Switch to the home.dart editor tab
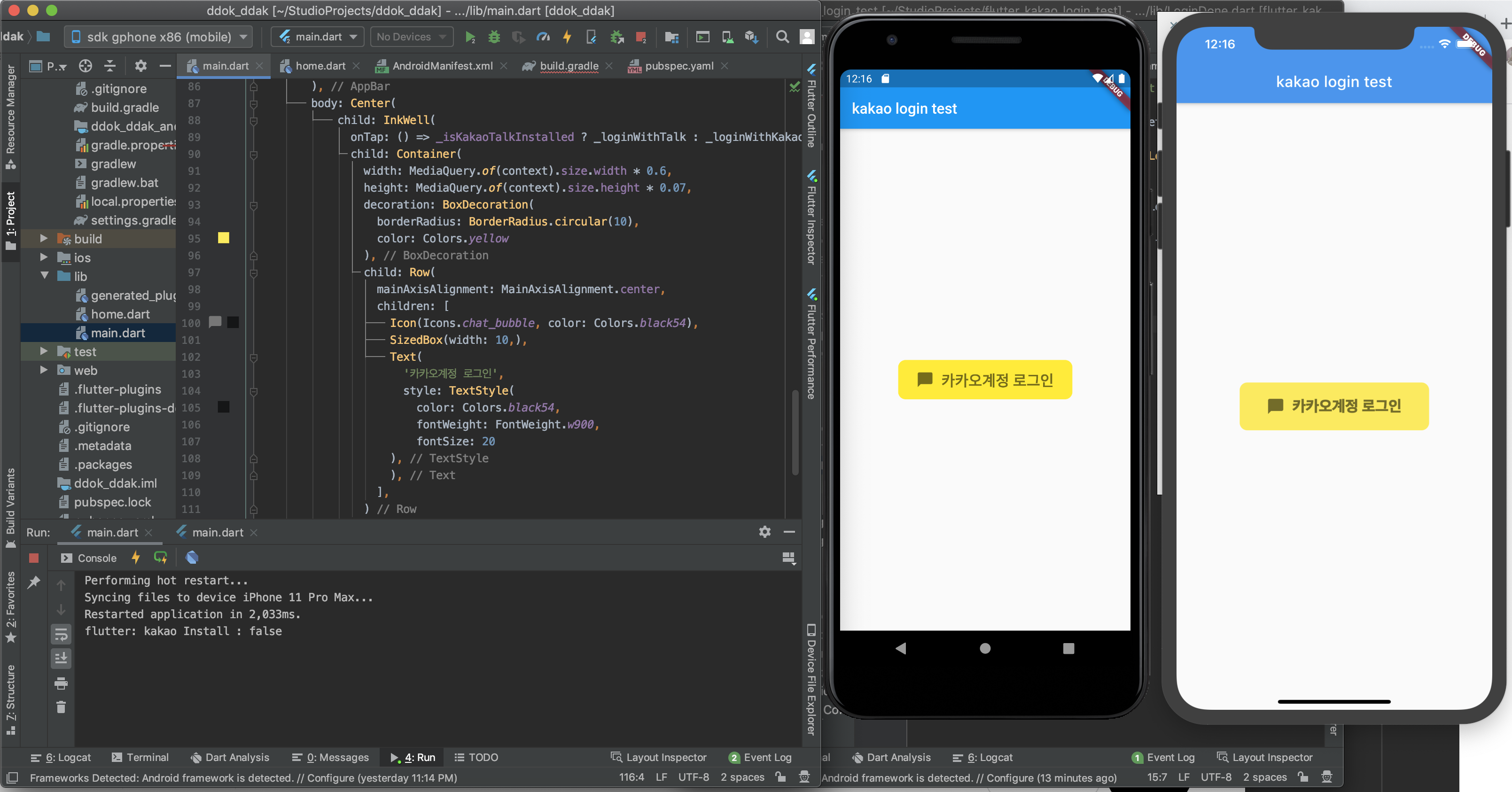This screenshot has height=792, width=1512. coord(320,66)
